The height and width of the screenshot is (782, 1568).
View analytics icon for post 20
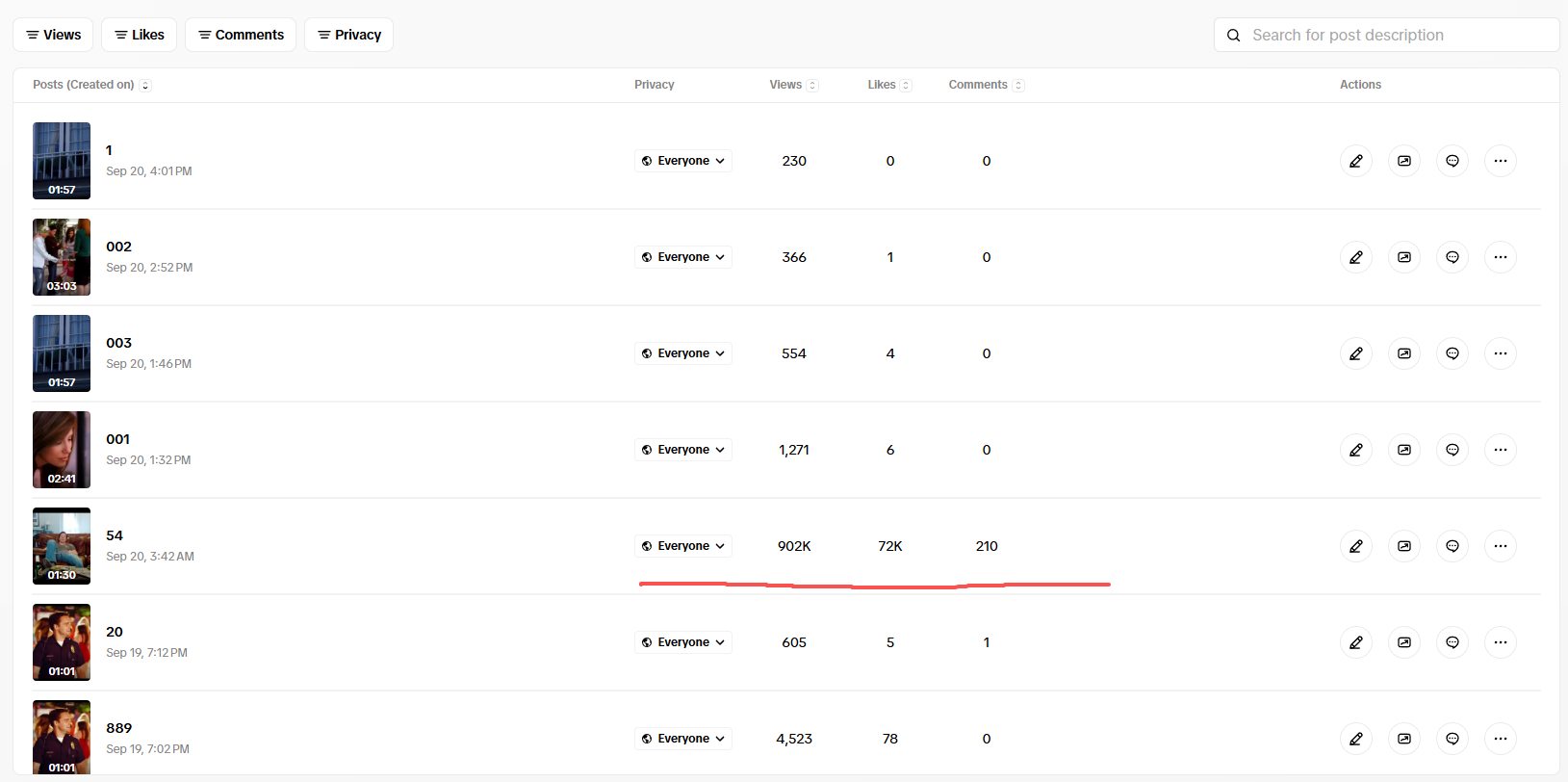[x=1403, y=642]
